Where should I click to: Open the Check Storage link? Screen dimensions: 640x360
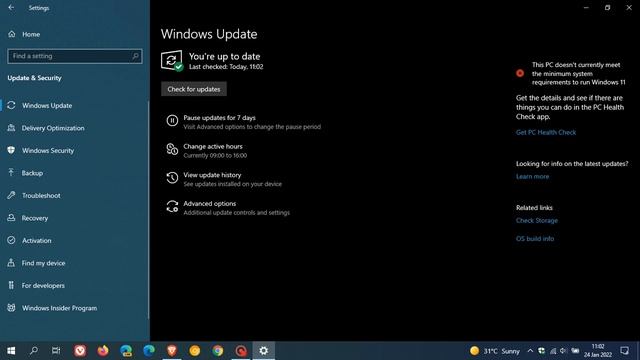[537, 220]
